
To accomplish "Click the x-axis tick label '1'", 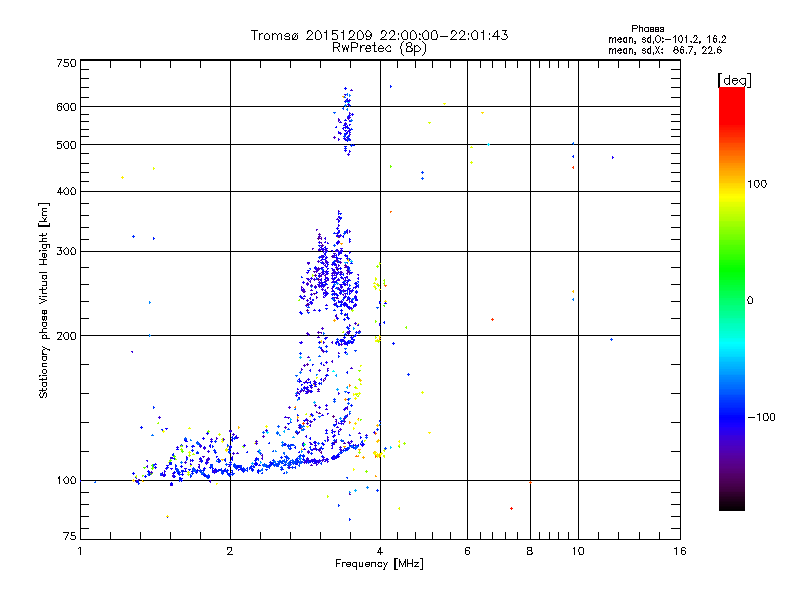I will tap(80, 551).
